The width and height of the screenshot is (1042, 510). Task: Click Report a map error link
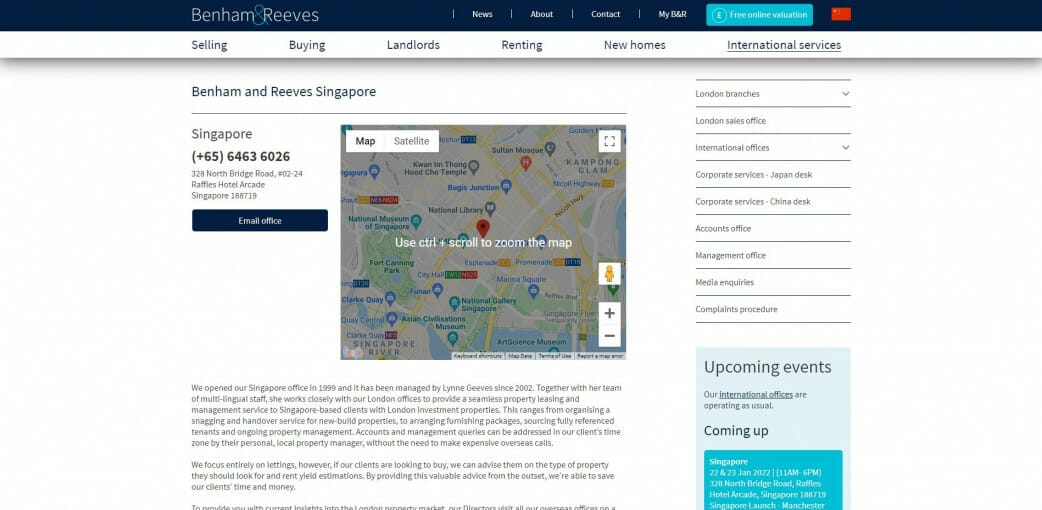600,356
